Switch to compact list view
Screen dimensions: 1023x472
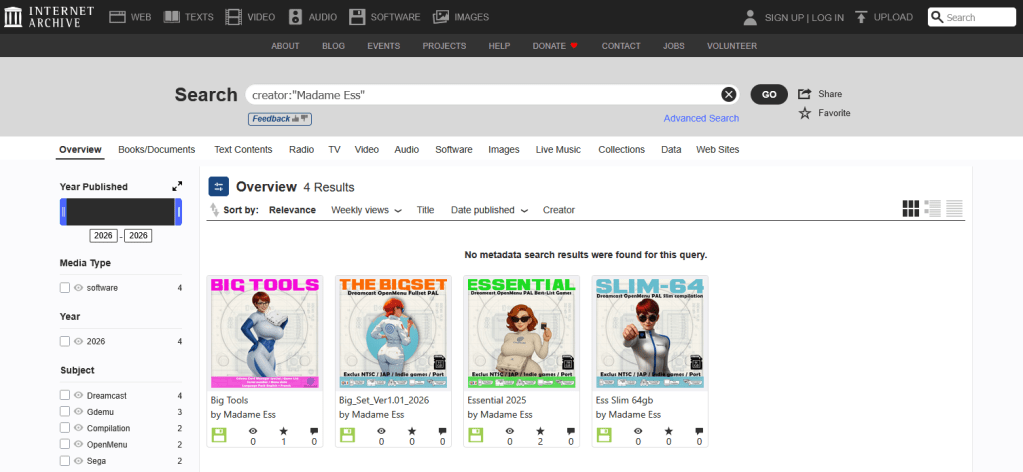[955, 208]
